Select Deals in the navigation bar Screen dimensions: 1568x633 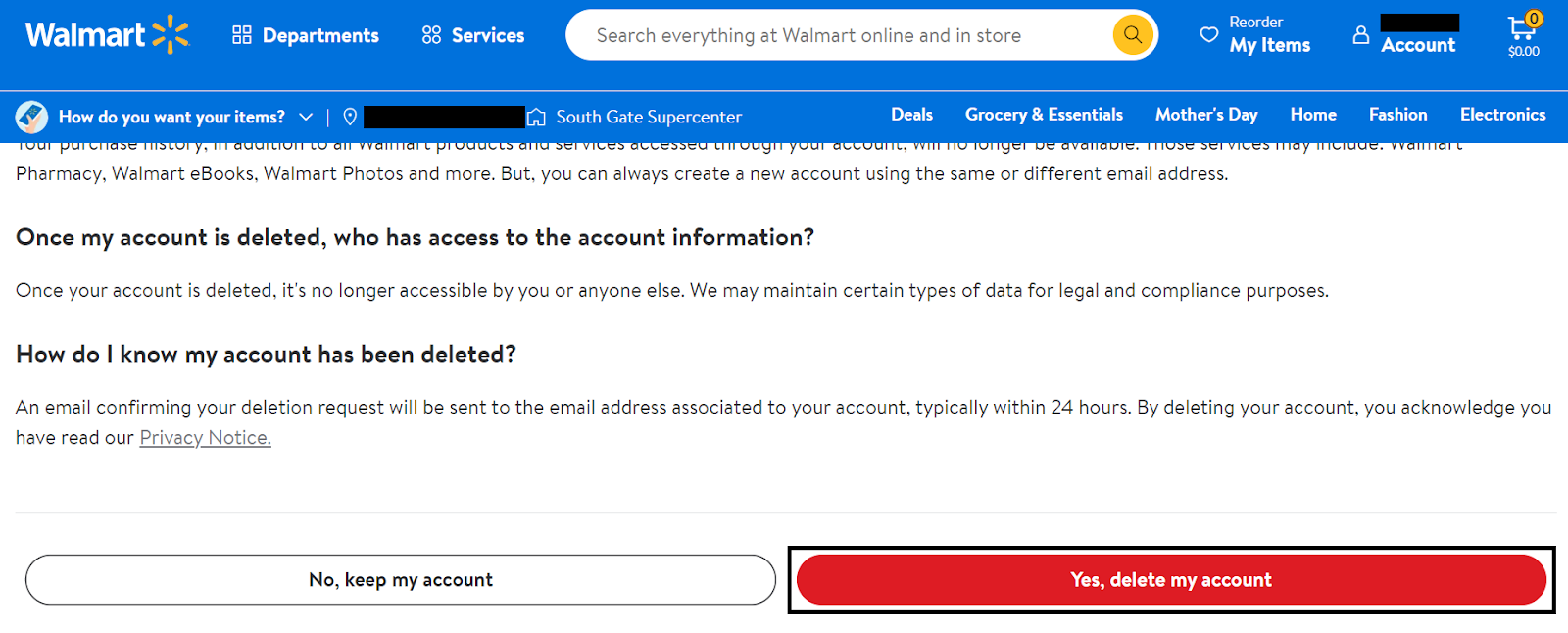click(x=911, y=115)
